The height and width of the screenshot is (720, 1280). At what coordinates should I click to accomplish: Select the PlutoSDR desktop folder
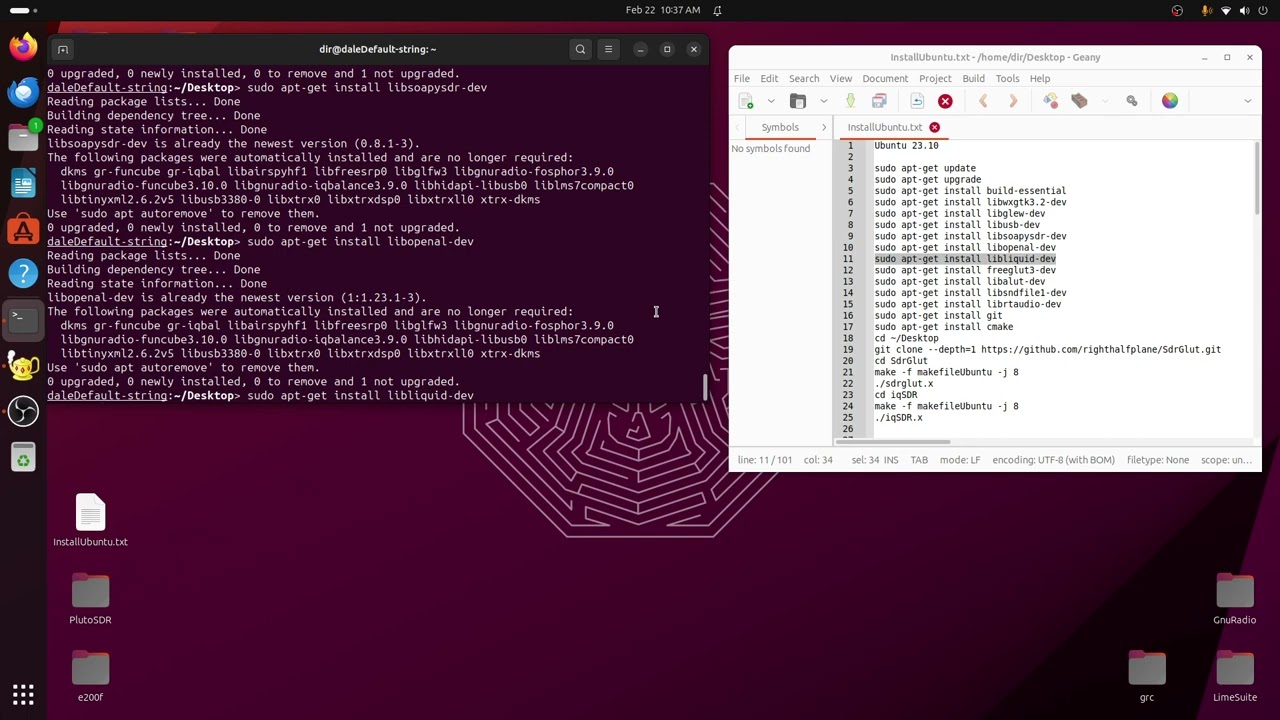[90, 599]
